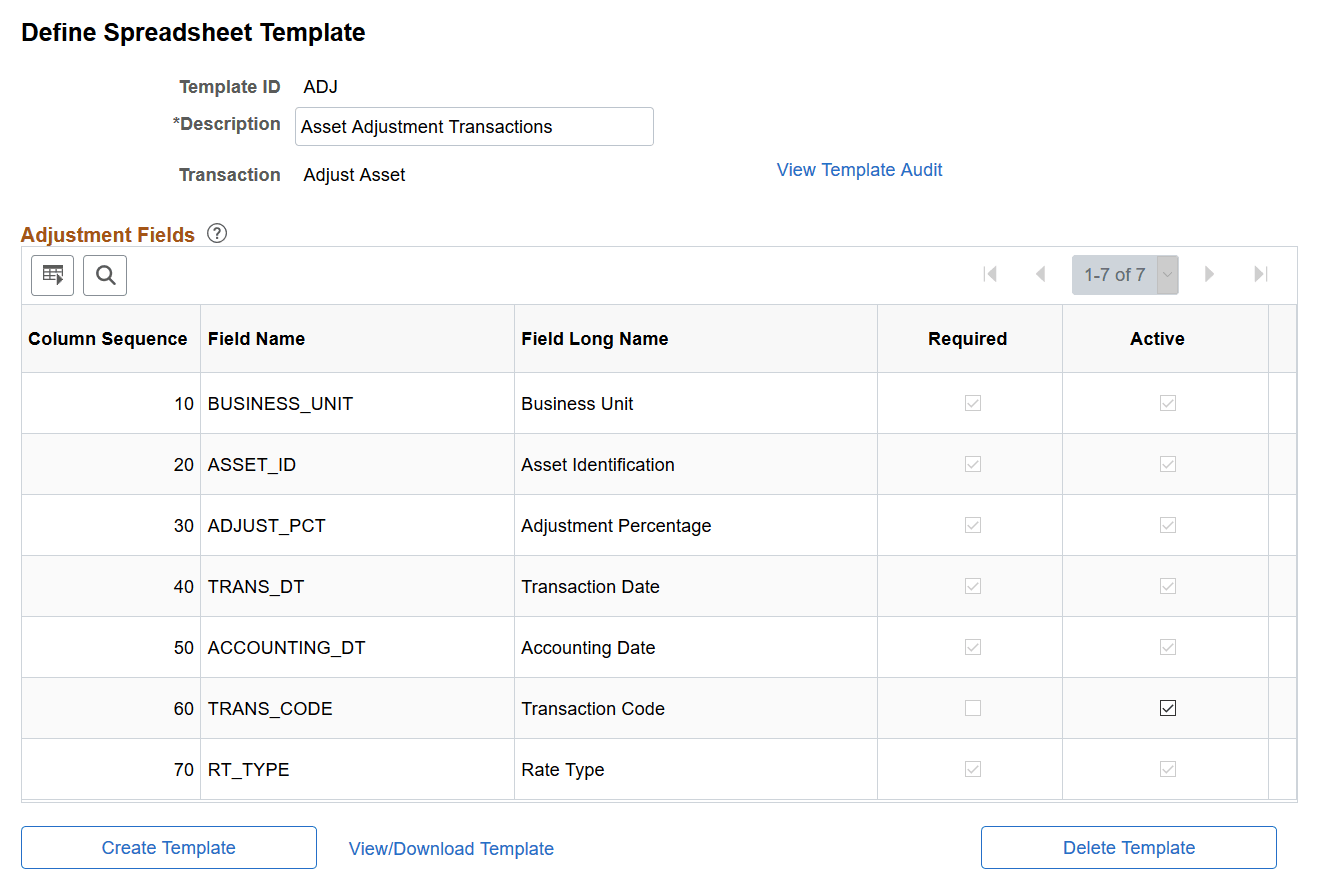This screenshot has height=882, width=1318.
Task: Jump to last page using pagination arrow
Action: (x=1260, y=274)
